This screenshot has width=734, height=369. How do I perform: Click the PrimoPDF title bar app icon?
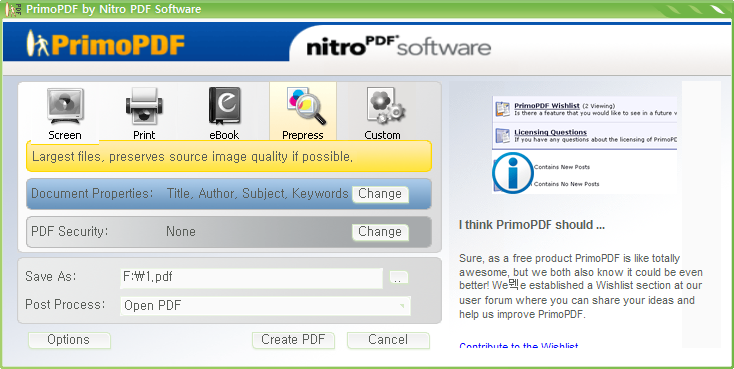click(13, 9)
